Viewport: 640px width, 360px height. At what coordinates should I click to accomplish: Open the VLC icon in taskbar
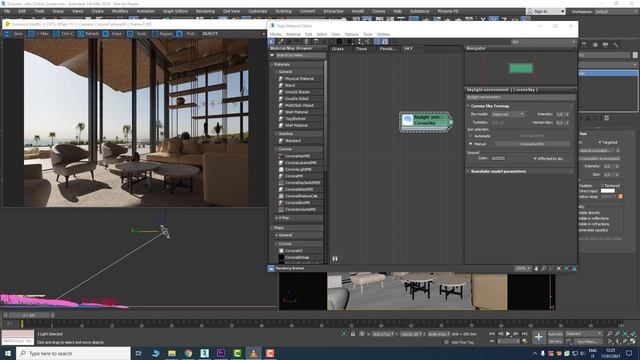coord(253,353)
